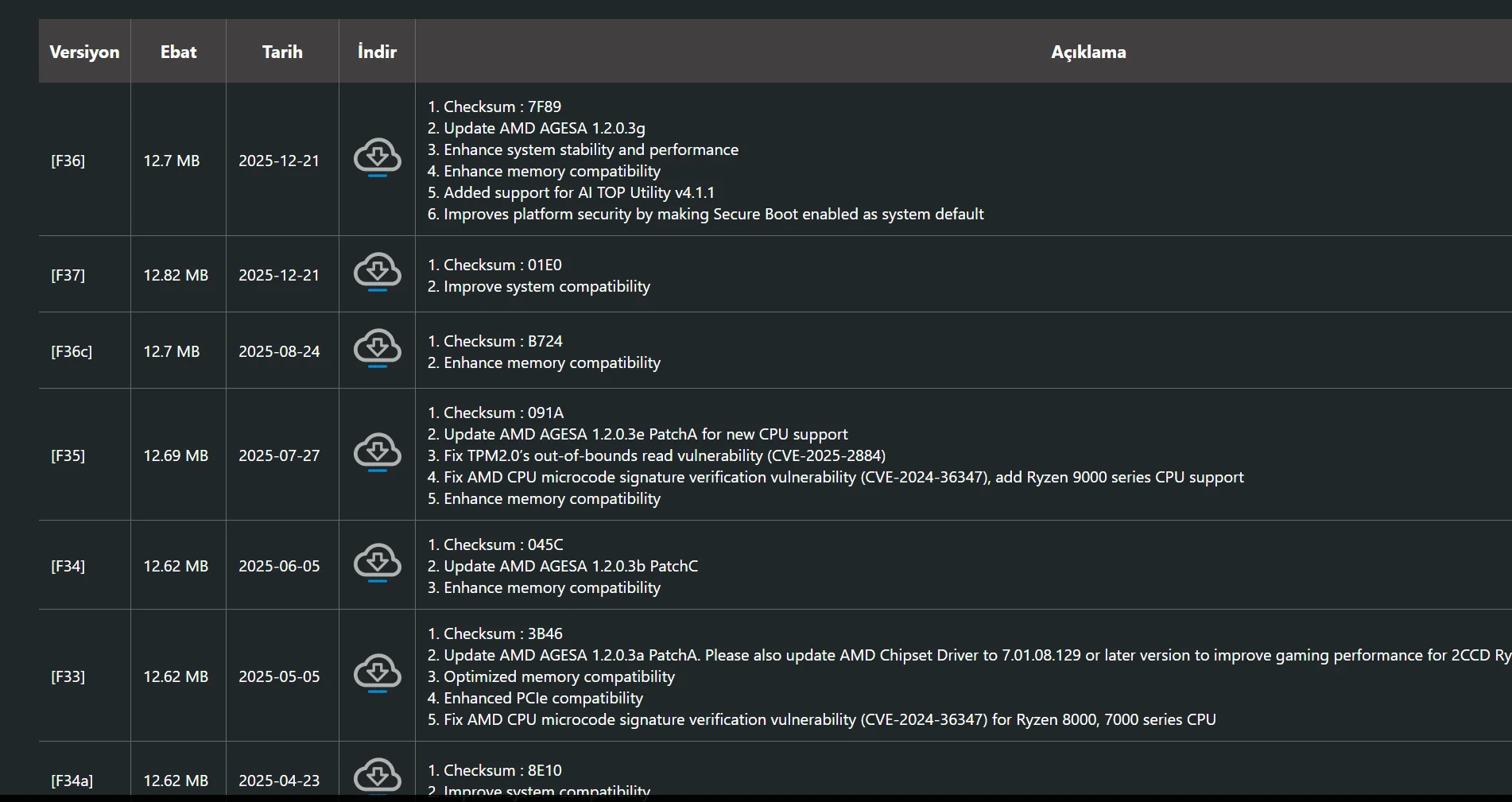Download BIOS version F36
The height and width of the screenshot is (802, 1512).
click(378, 157)
